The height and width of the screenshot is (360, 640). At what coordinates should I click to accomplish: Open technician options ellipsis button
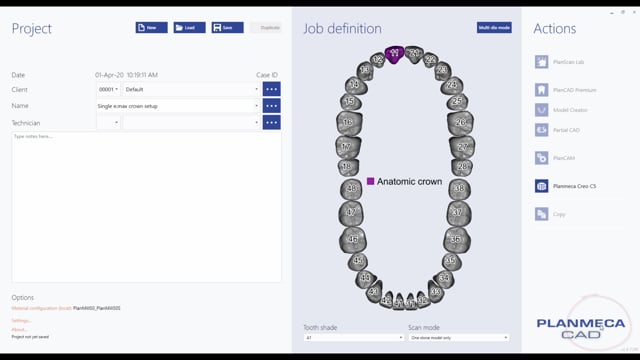[271, 122]
